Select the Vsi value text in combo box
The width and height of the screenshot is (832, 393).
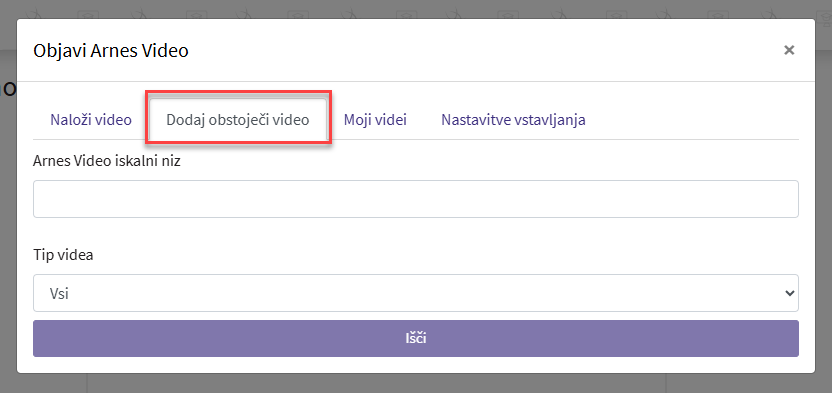coord(59,293)
